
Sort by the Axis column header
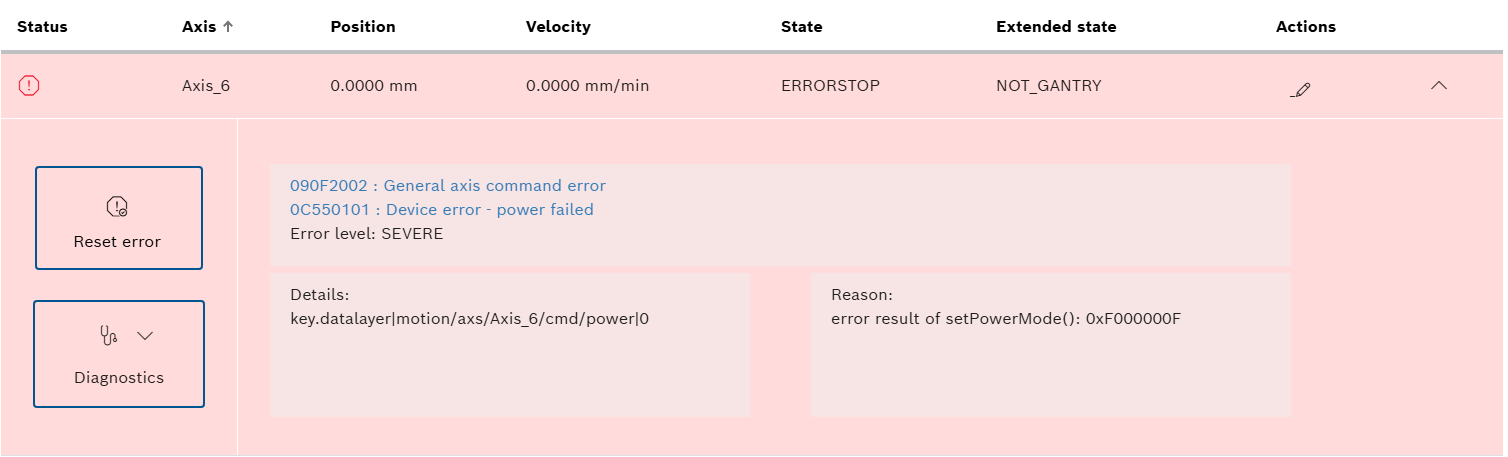click(x=198, y=27)
